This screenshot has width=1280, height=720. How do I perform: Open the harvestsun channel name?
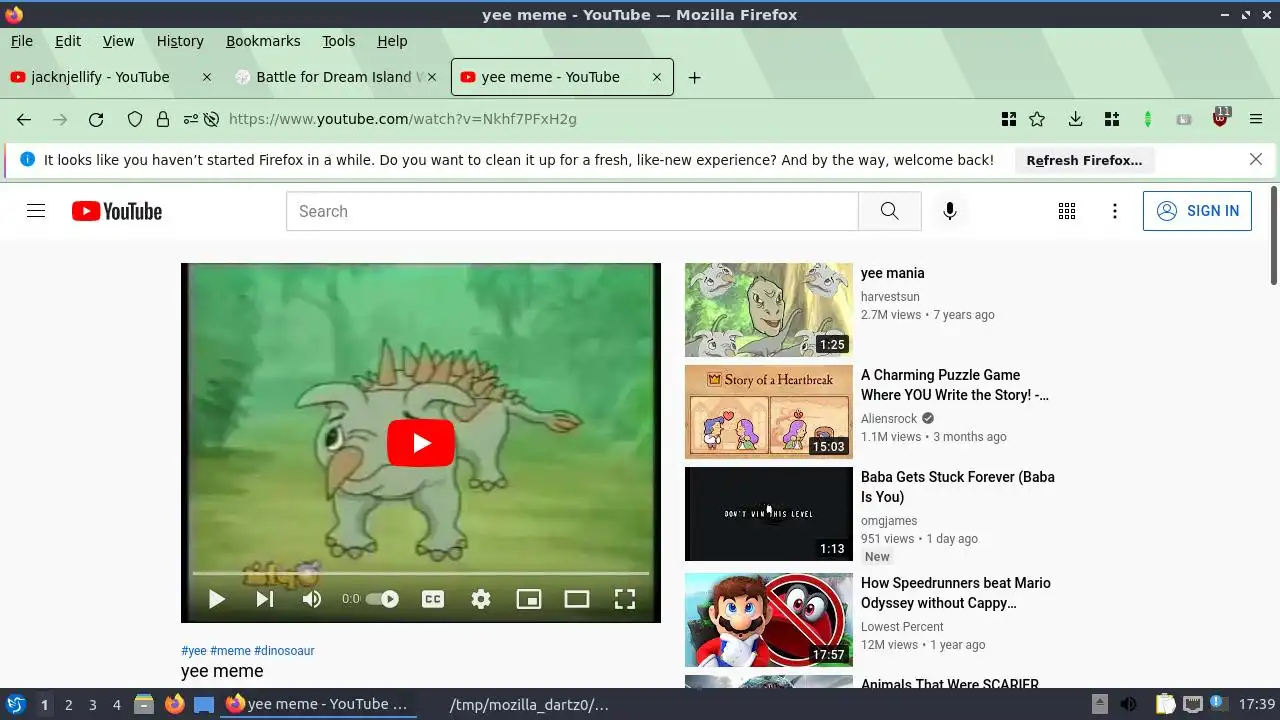click(x=890, y=297)
